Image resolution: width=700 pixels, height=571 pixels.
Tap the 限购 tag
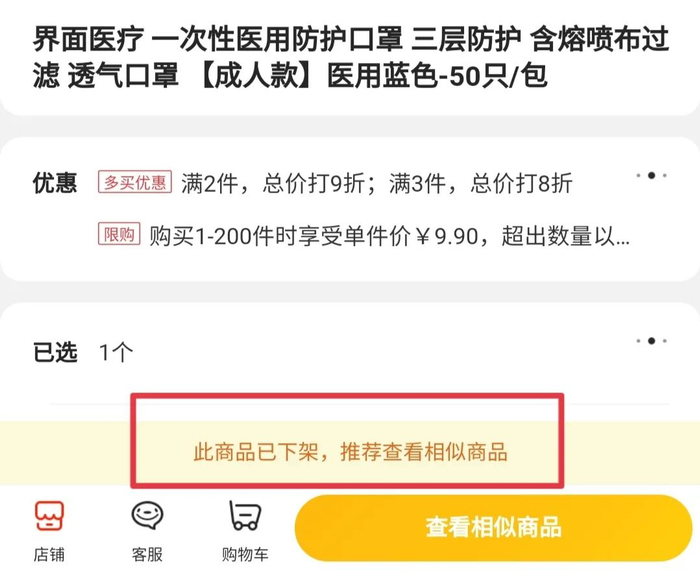pos(119,234)
